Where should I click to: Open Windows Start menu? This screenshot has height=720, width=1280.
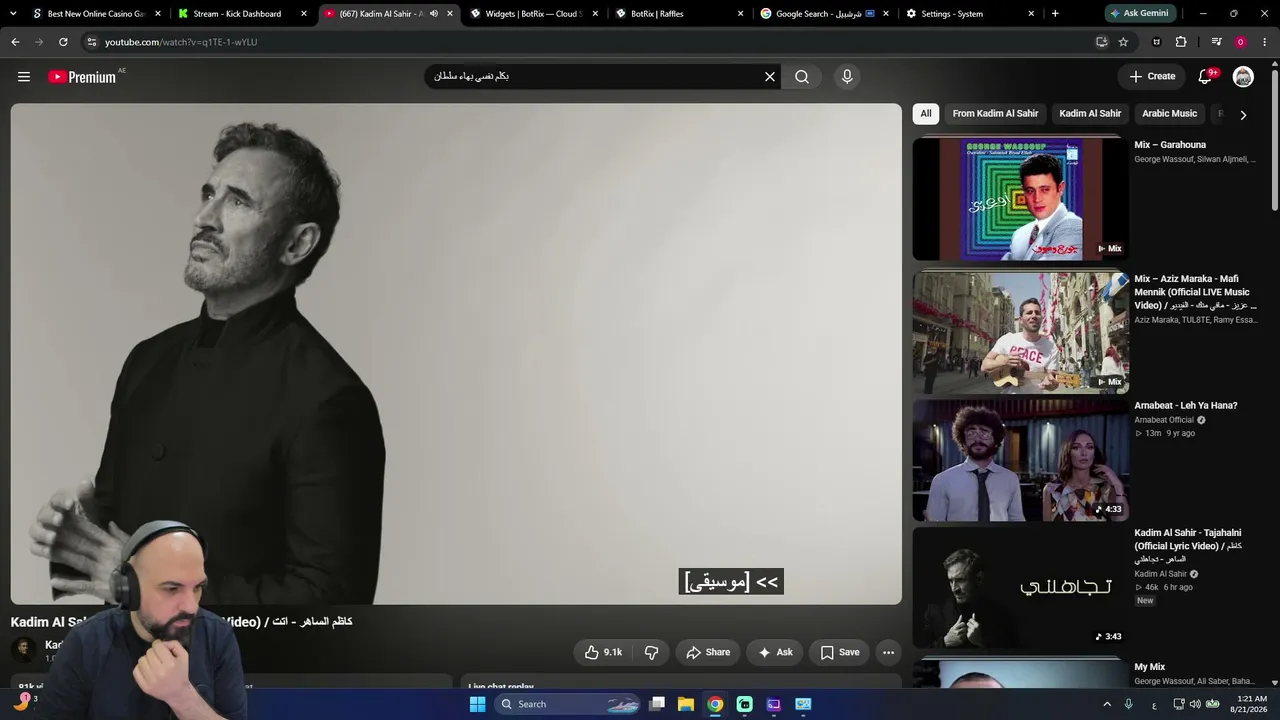coord(478,704)
